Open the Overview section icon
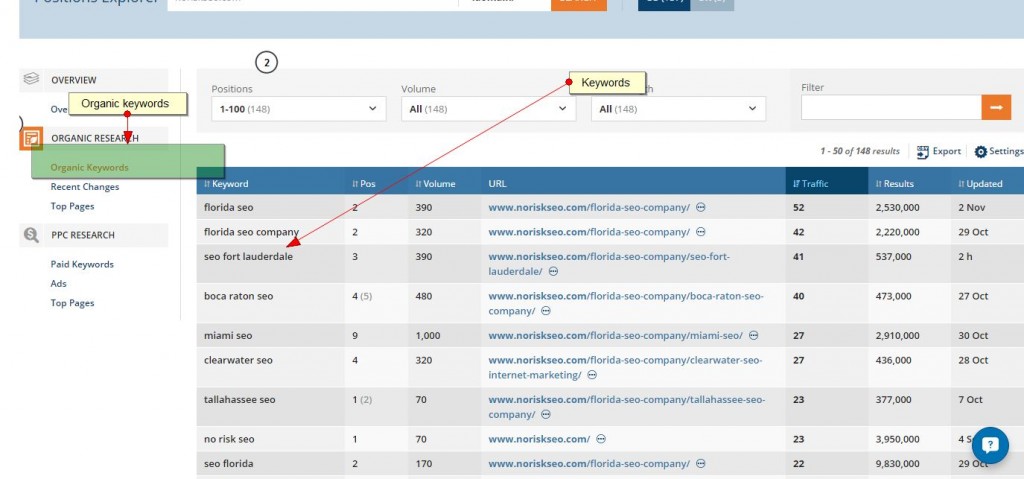The image size is (1024, 479). [31, 79]
